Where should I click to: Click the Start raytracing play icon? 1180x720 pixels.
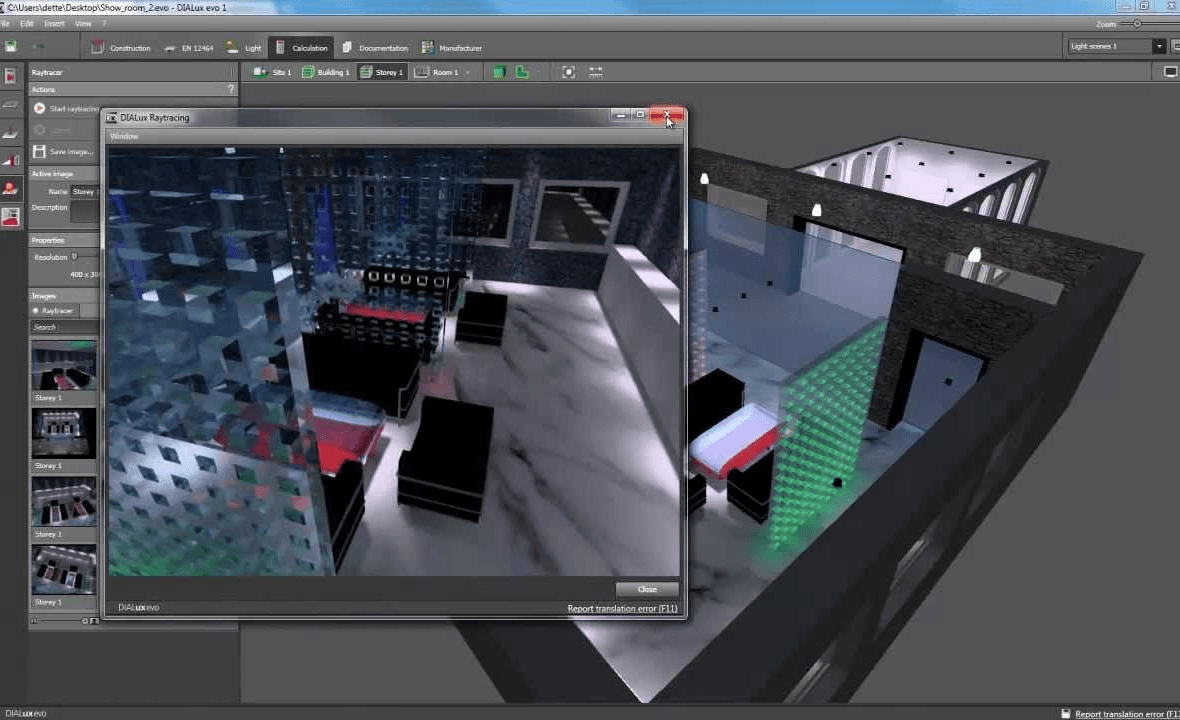[x=39, y=108]
